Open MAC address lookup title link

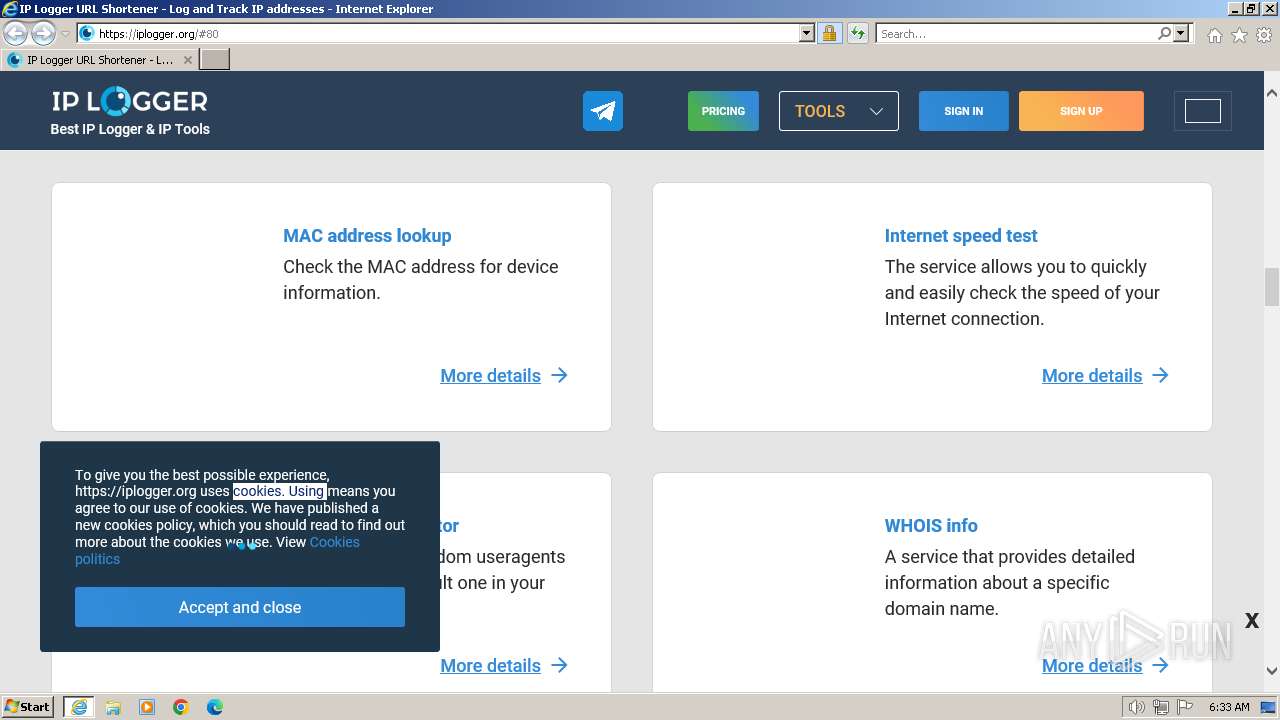point(367,235)
